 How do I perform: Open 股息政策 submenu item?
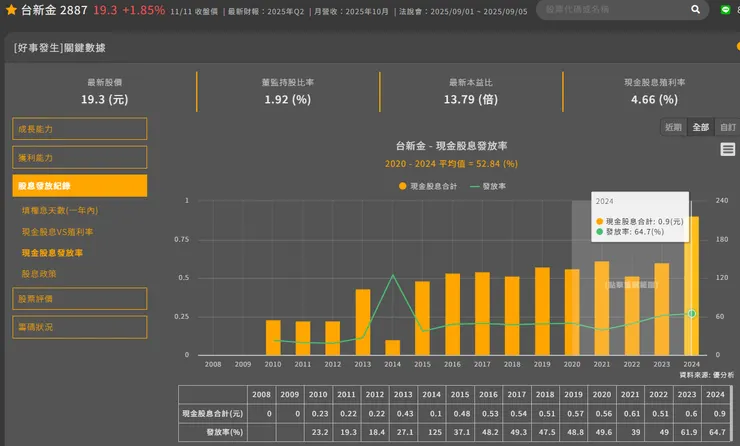[x=39, y=274]
